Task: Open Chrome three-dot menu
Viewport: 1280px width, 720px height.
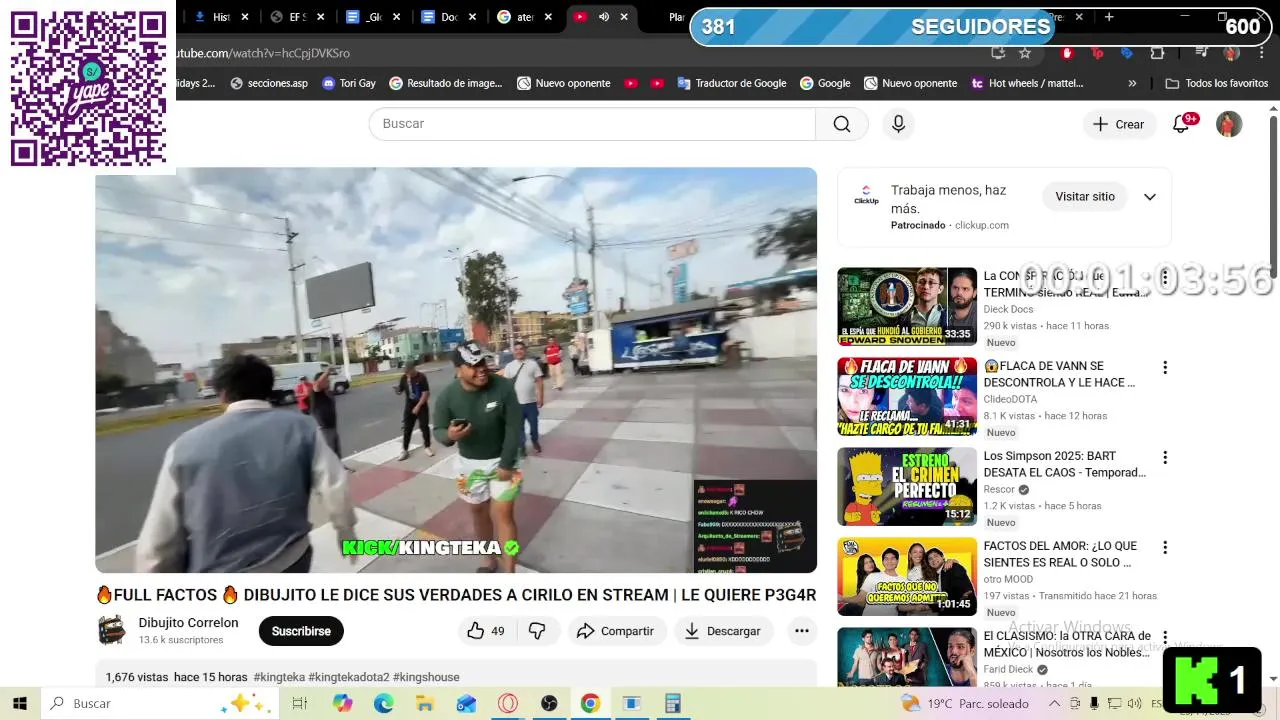Action: [1260, 53]
